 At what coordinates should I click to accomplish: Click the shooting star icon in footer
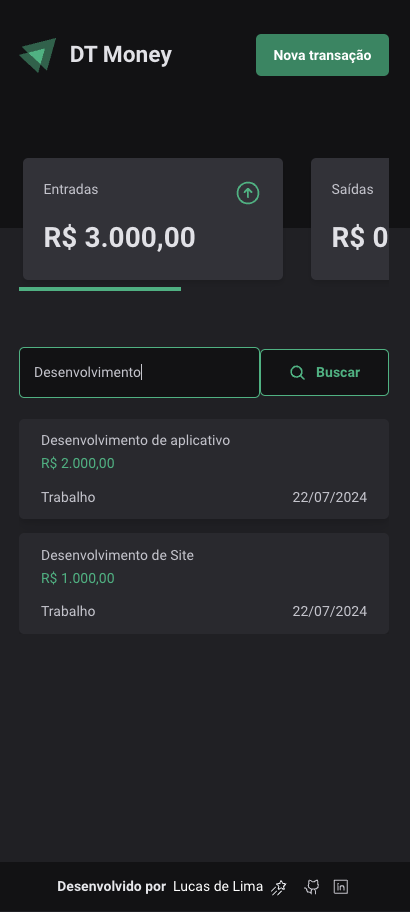[279, 888]
